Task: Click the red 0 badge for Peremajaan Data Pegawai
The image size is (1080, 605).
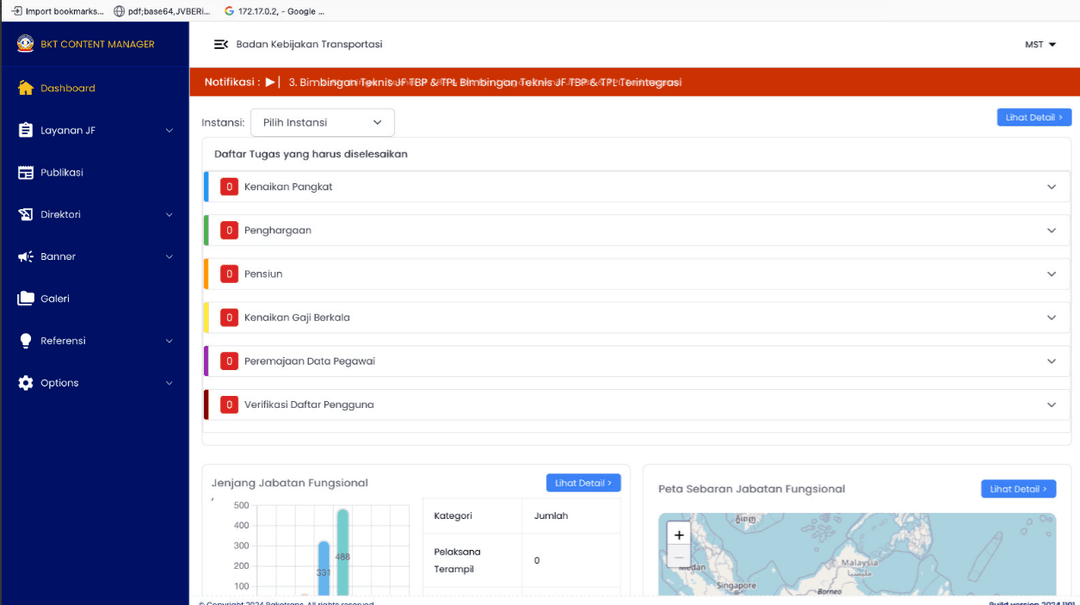Action: click(229, 361)
